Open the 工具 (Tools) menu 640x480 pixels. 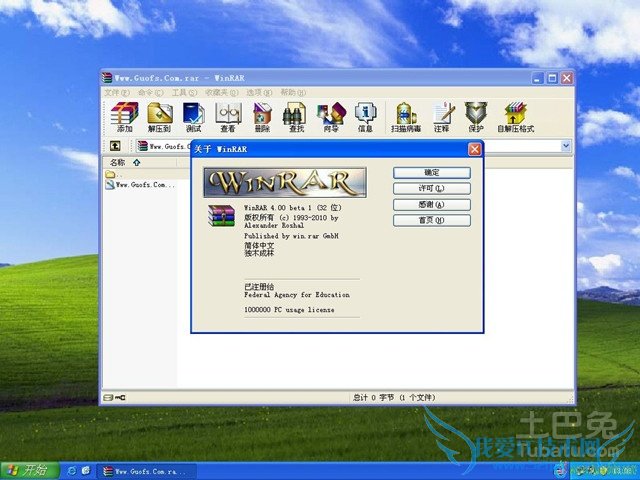coord(180,92)
